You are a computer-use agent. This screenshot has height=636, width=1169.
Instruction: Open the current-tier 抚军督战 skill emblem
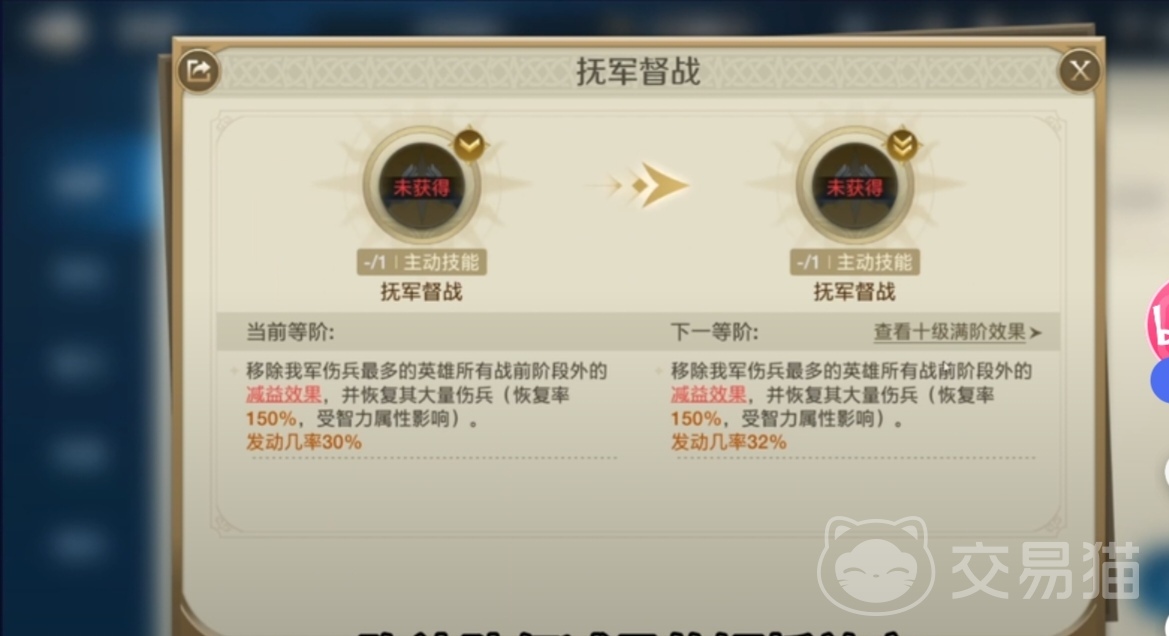[x=422, y=184]
